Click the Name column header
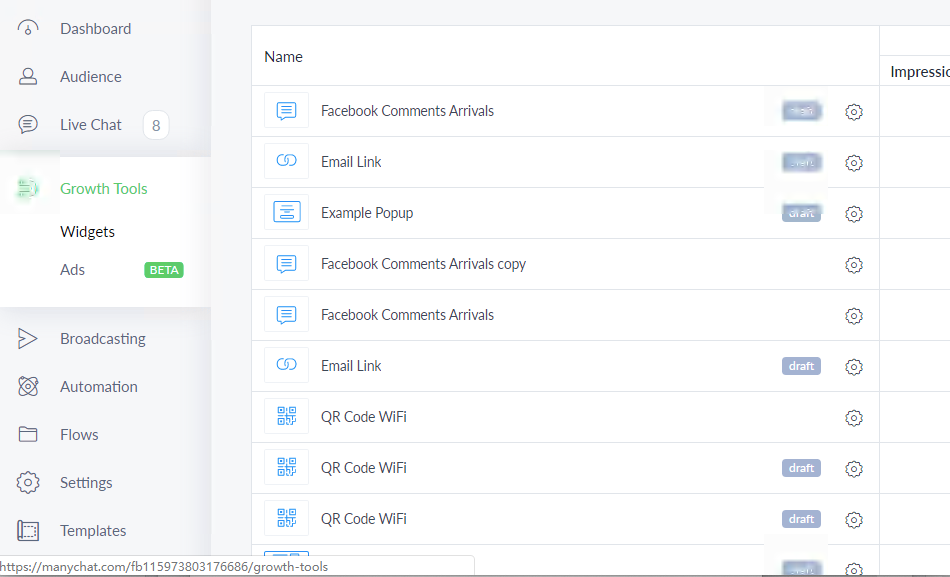This screenshot has width=950, height=577. point(283,57)
